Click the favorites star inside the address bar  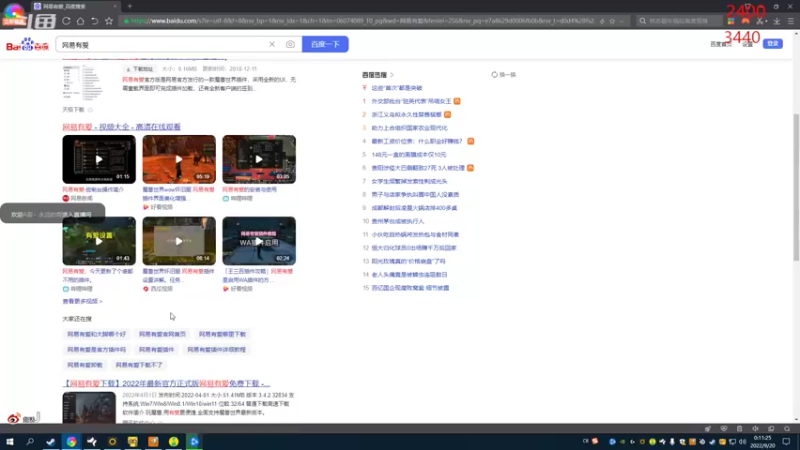tap(612, 21)
